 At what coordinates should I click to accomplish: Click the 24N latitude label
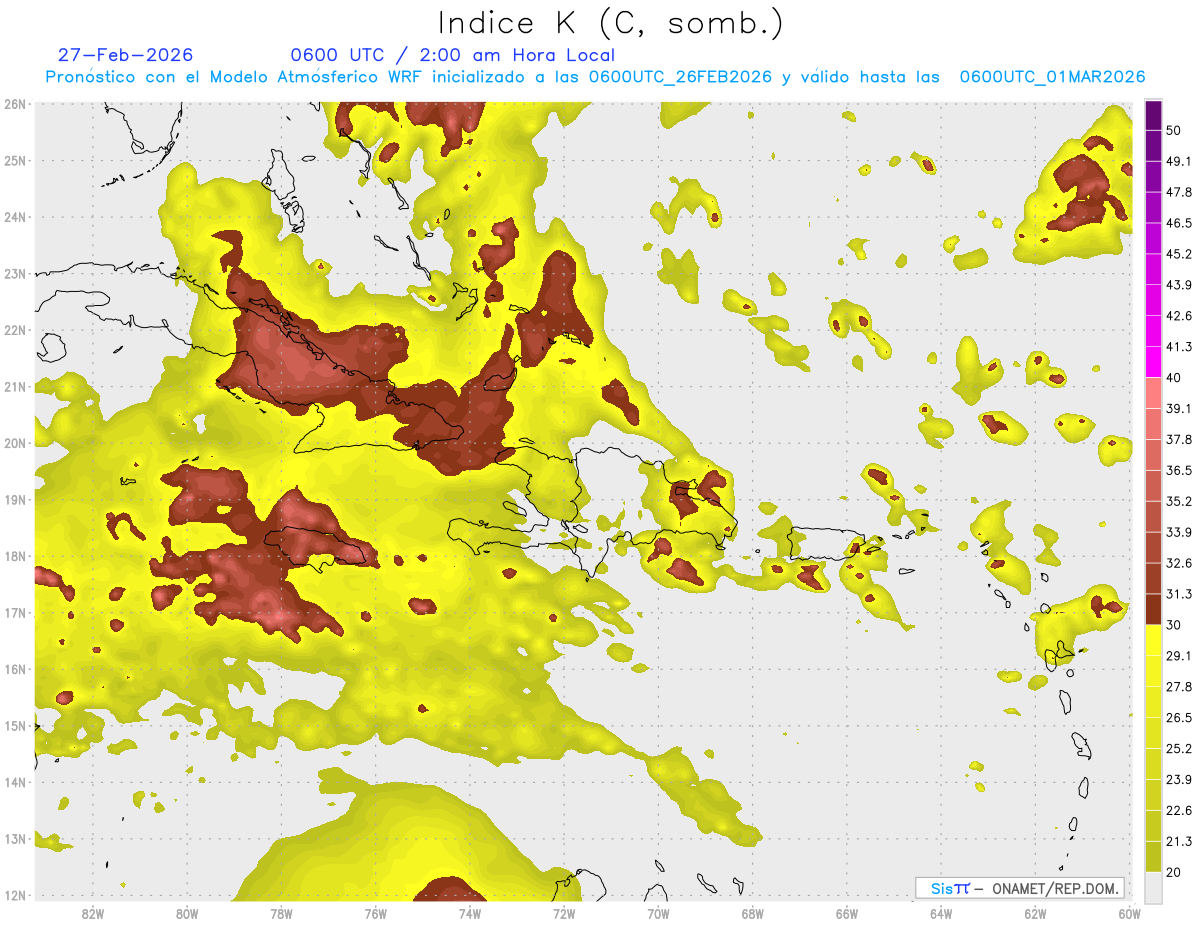(x=14, y=217)
